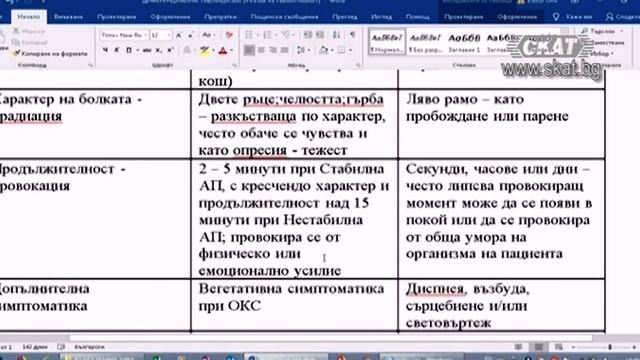Screen dimensions: 640x360
Task: Align text left
Action: pos(249,50)
